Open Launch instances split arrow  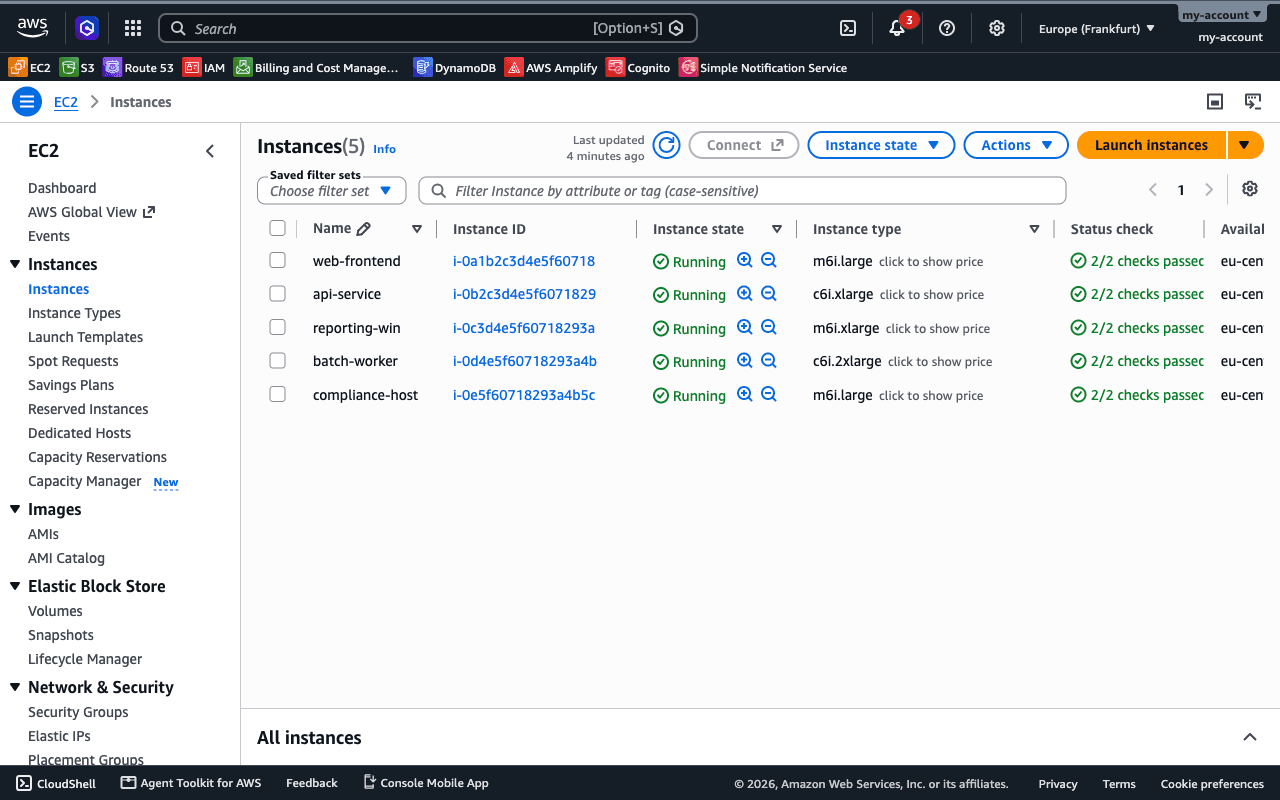tap(1245, 145)
